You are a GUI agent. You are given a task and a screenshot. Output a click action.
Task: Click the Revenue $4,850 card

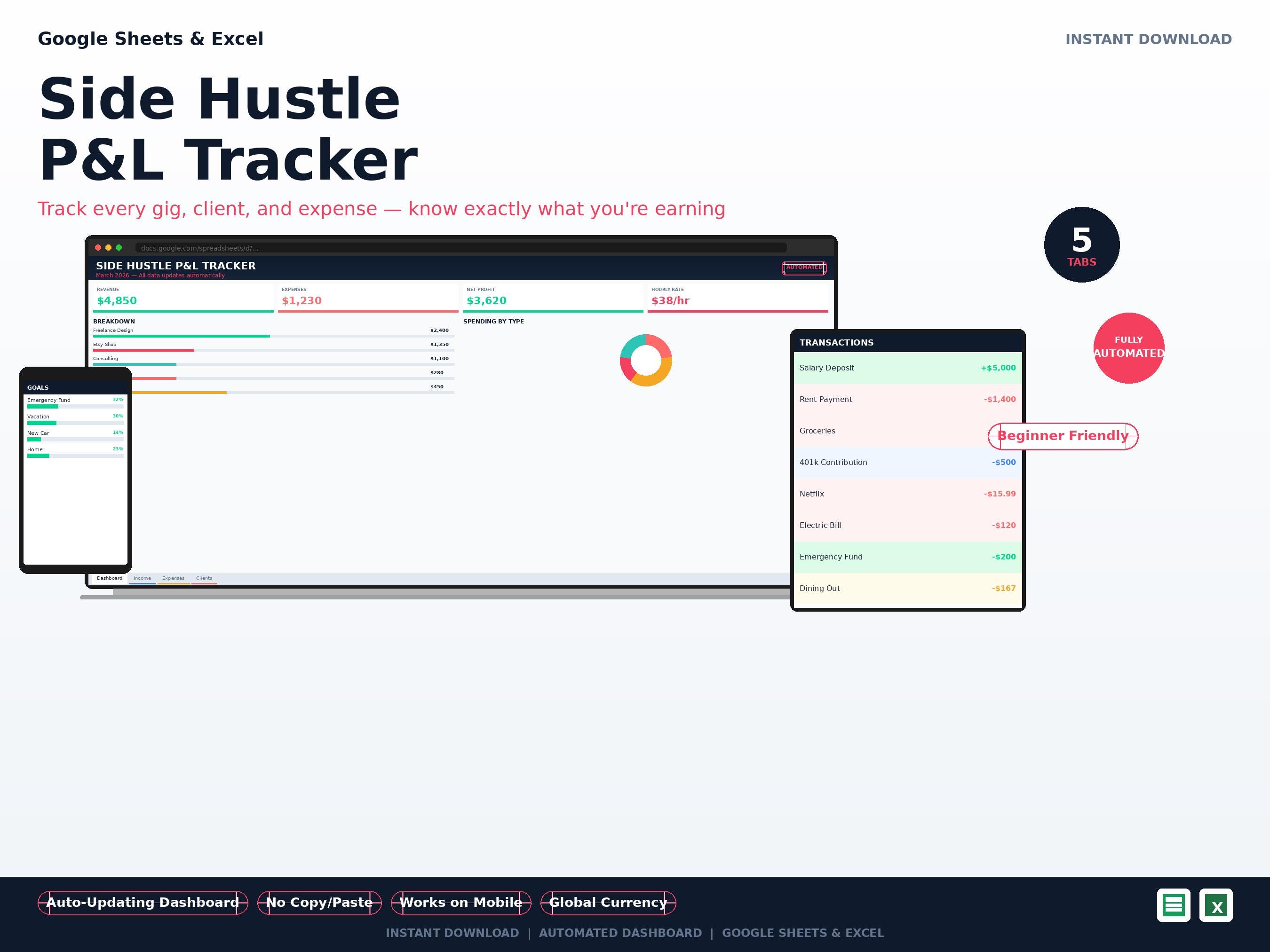[x=183, y=298]
